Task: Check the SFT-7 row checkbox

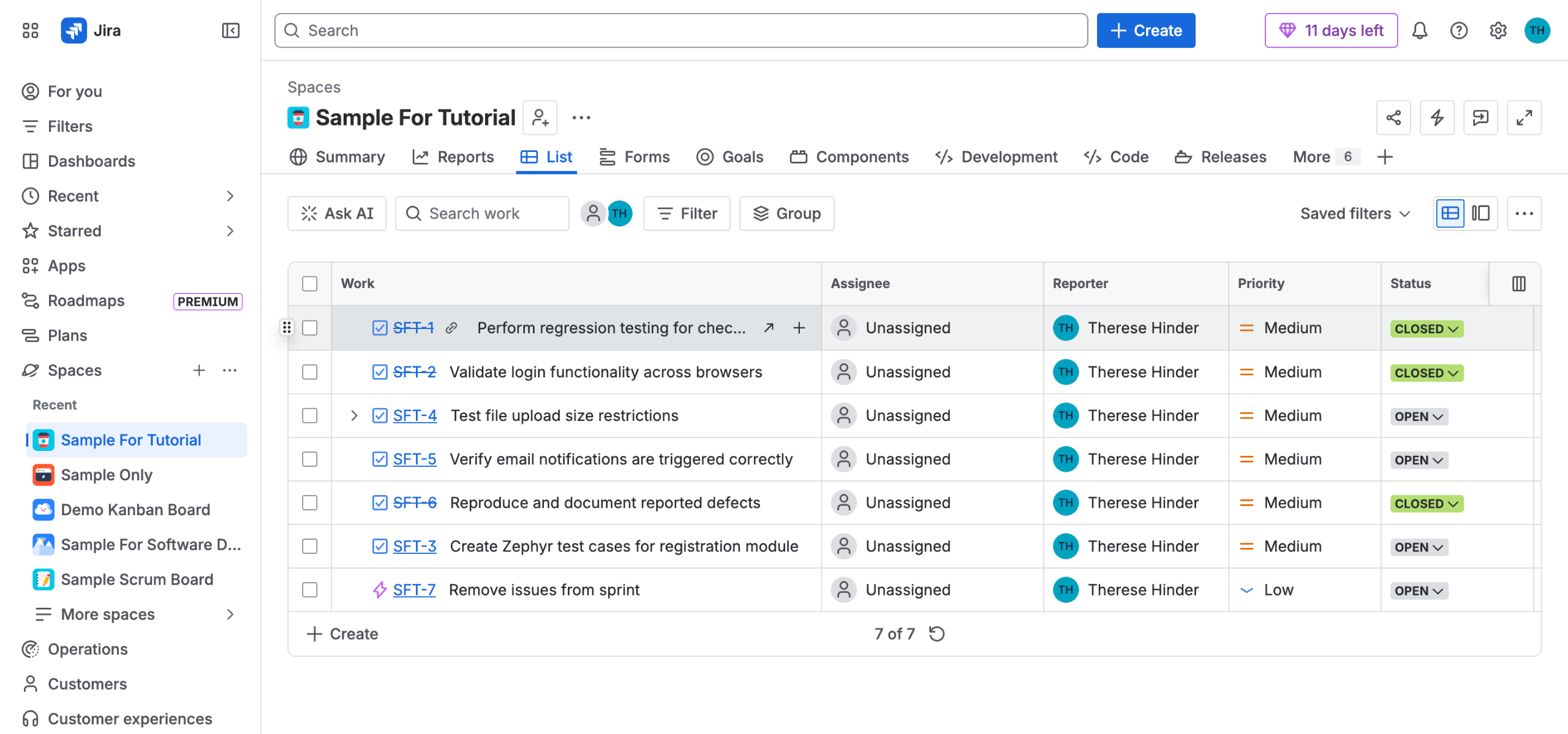Action: pos(310,589)
